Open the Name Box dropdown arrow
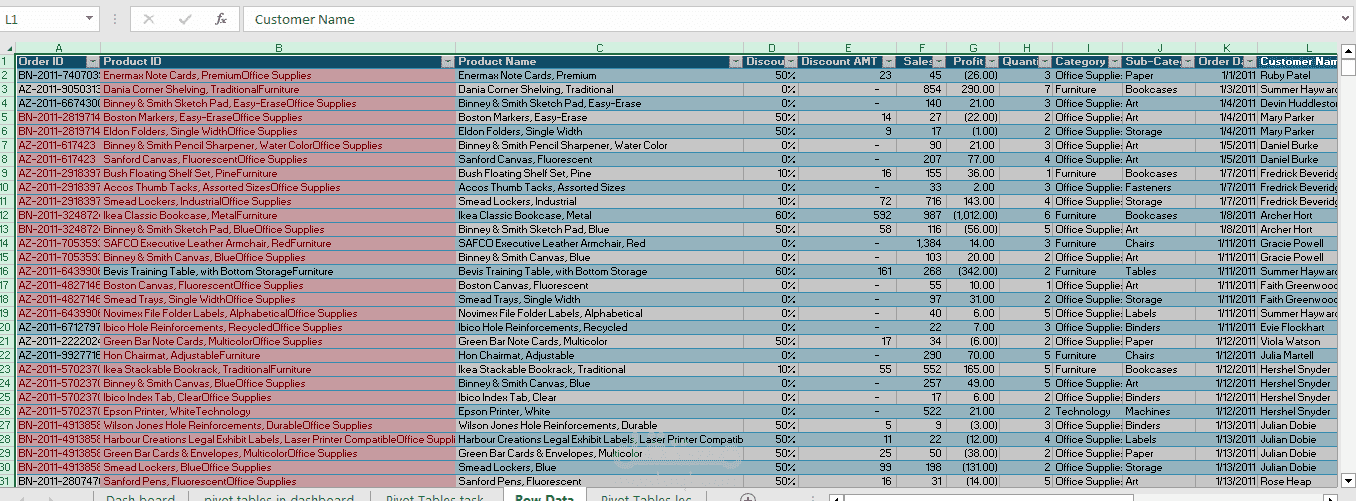1356x501 pixels. point(90,19)
